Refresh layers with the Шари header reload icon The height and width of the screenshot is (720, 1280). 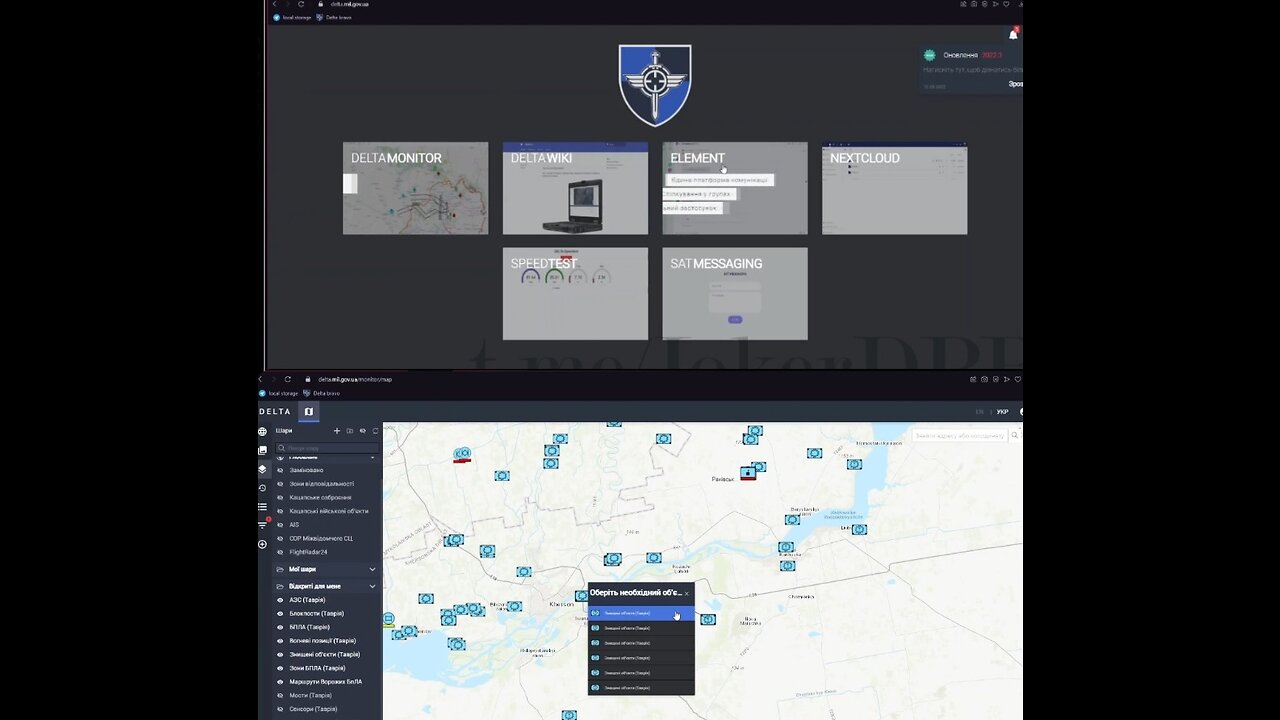pos(376,431)
